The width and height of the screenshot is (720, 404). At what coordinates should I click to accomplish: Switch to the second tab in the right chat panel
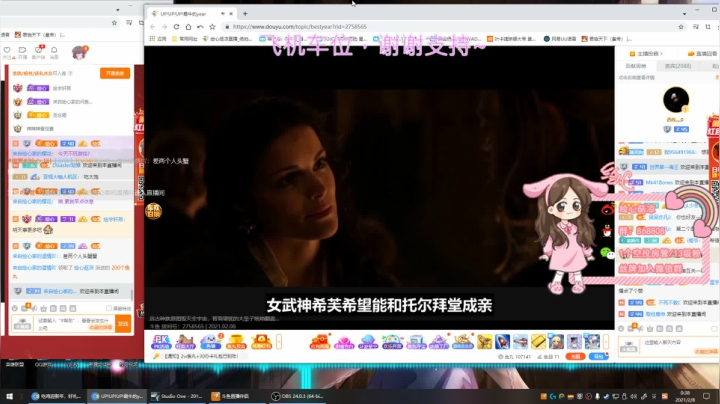click(678, 66)
